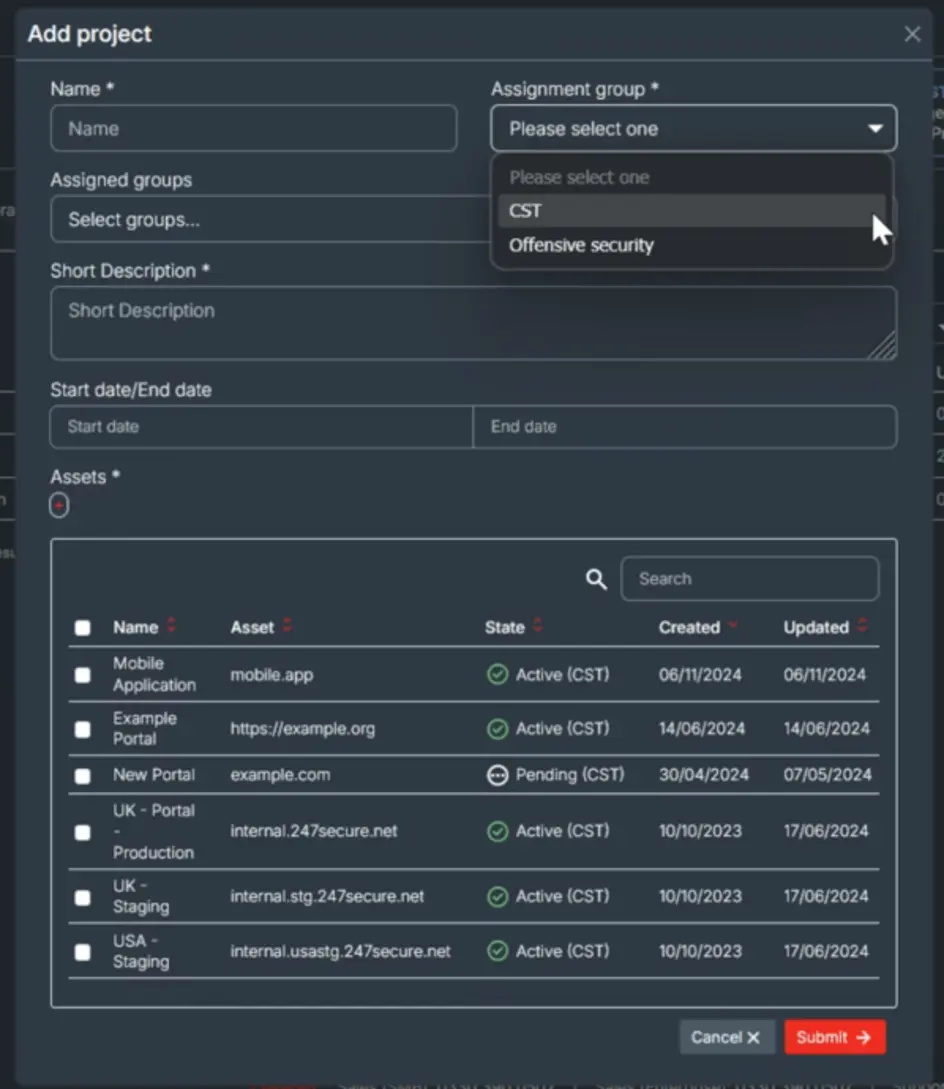Check the New Portal row checkbox
Screen dimensions: 944x1089
point(83,776)
